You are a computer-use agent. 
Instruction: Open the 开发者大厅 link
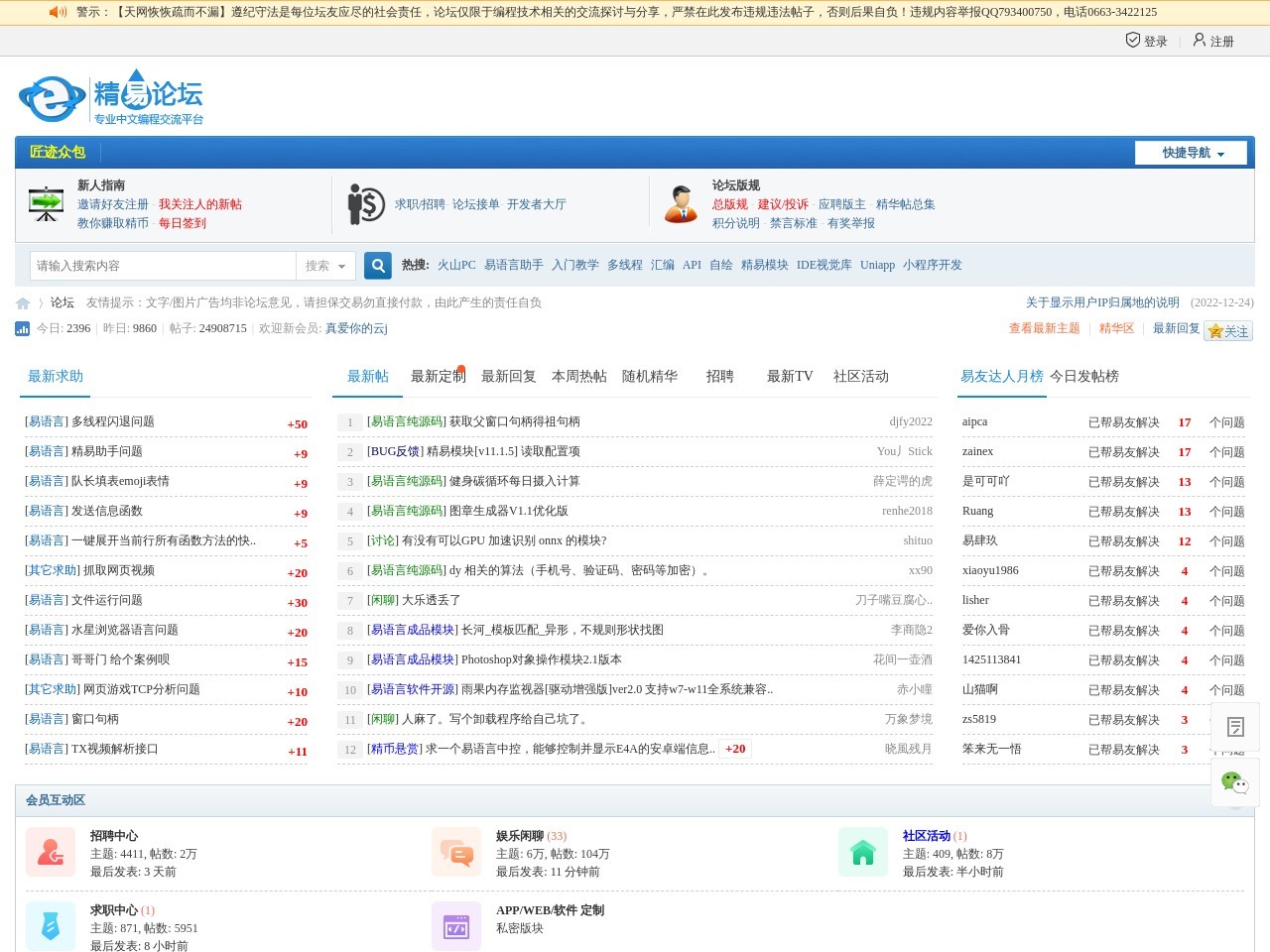point(537,204)
